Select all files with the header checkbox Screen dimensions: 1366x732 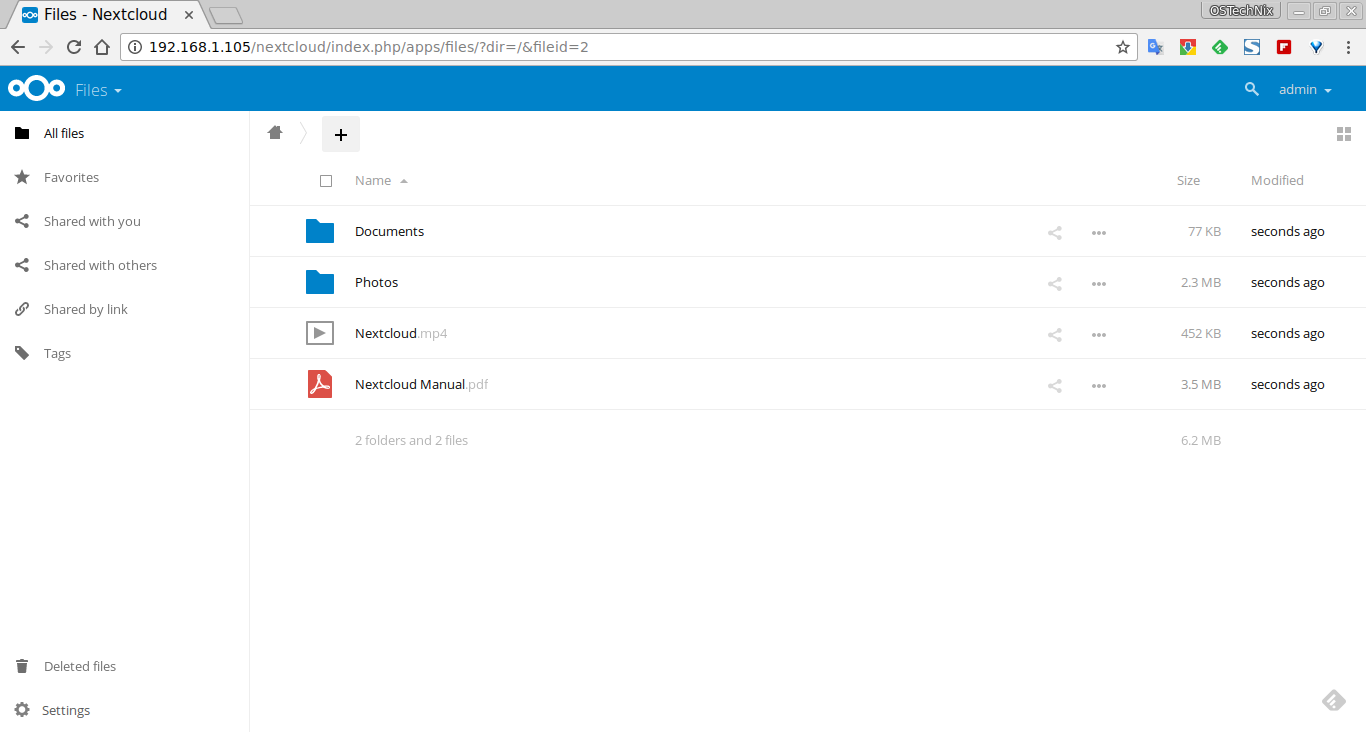(x=326, y=181)
